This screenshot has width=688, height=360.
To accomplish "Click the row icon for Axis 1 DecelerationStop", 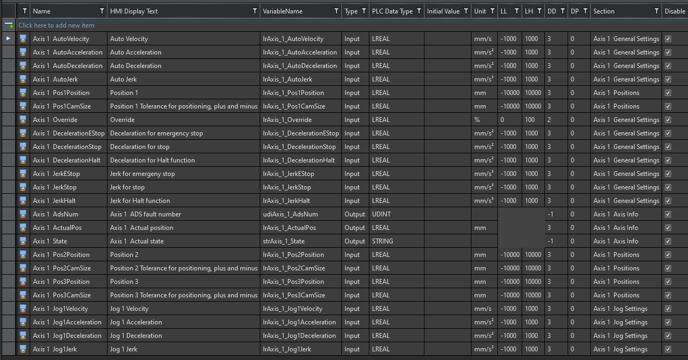I will tap(23, 147).
